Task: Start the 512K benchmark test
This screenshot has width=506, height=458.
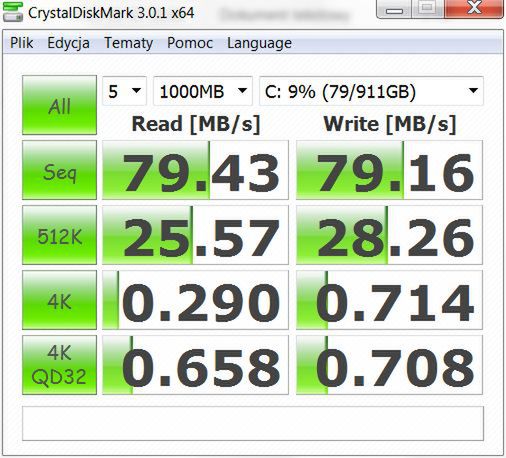Action: pyautogui.click(x=59, y=235)
